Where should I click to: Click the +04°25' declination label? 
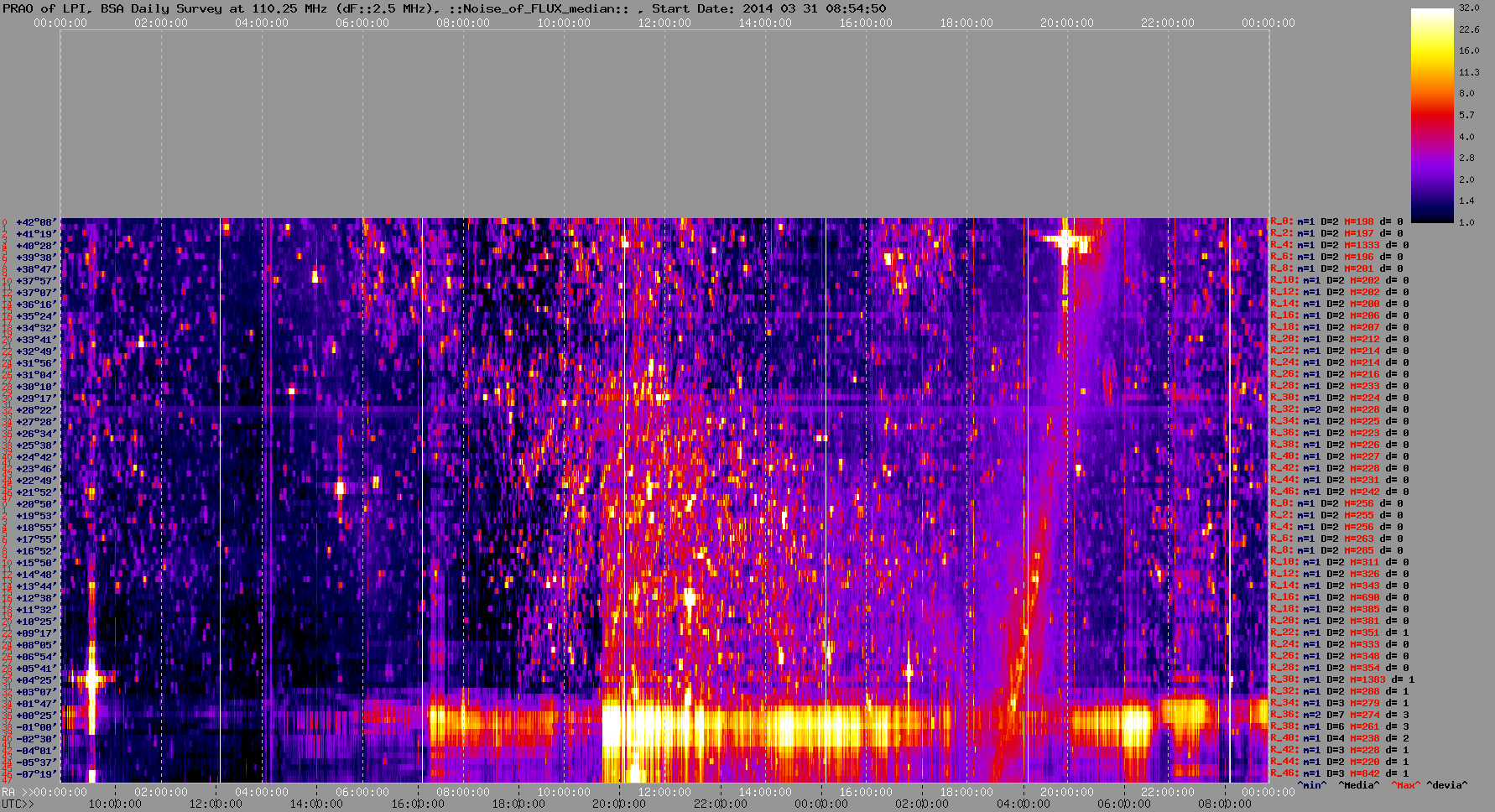click(37, 680)
